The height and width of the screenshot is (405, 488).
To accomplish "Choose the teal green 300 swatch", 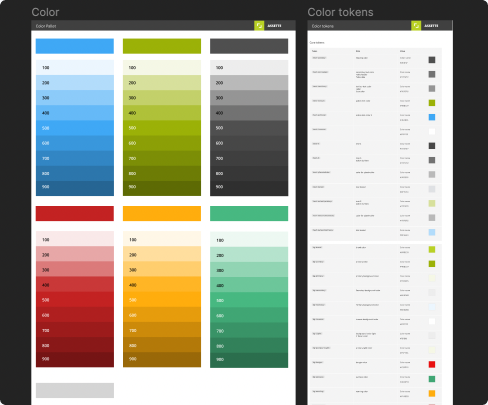I will coord(249,270).
